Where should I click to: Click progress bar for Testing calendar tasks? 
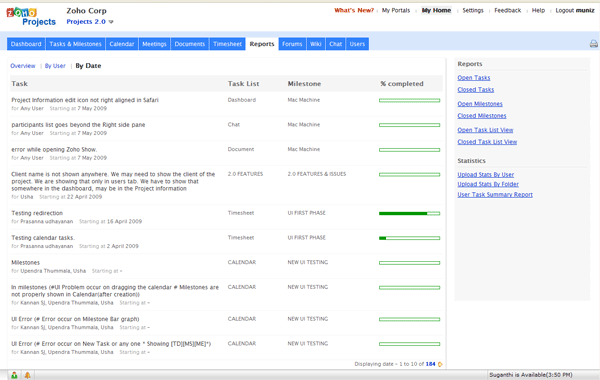click(409, 238)
